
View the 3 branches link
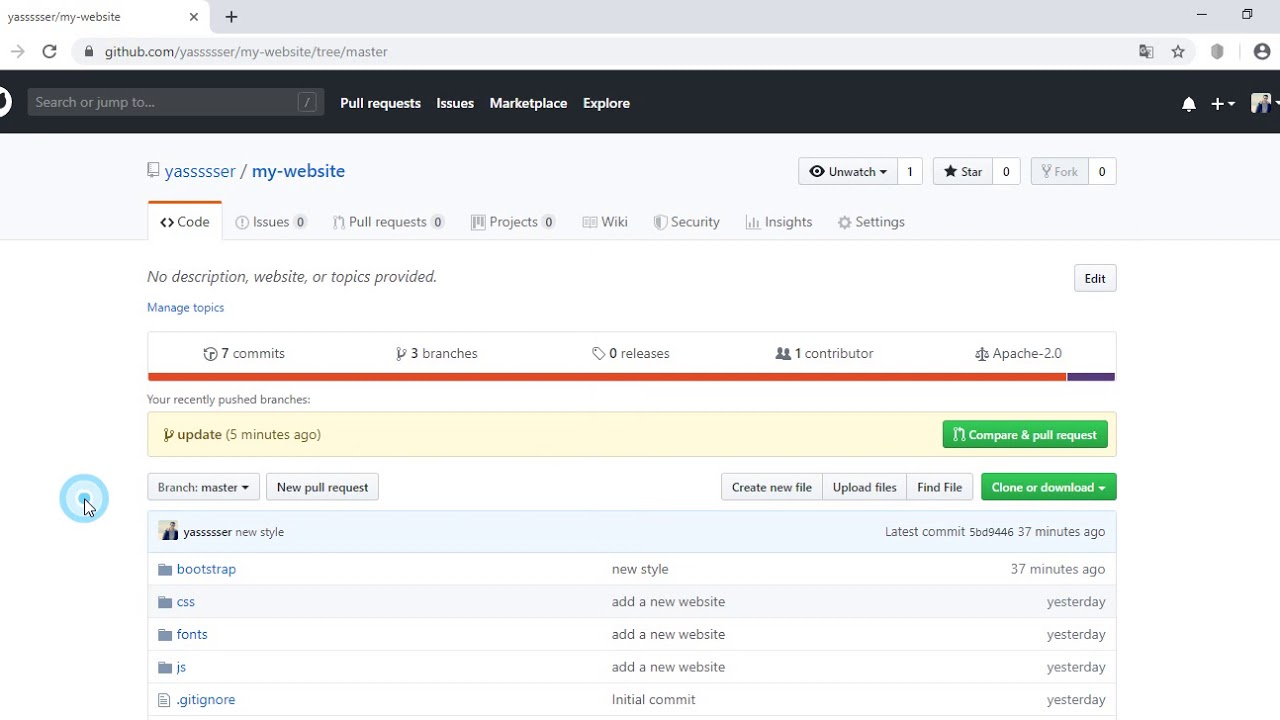coord(437,354)
